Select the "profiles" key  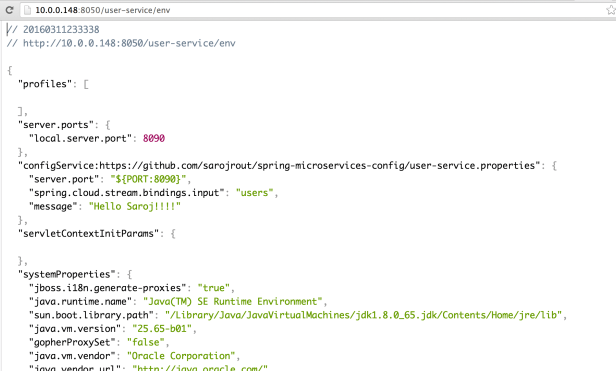coord(45,84)
